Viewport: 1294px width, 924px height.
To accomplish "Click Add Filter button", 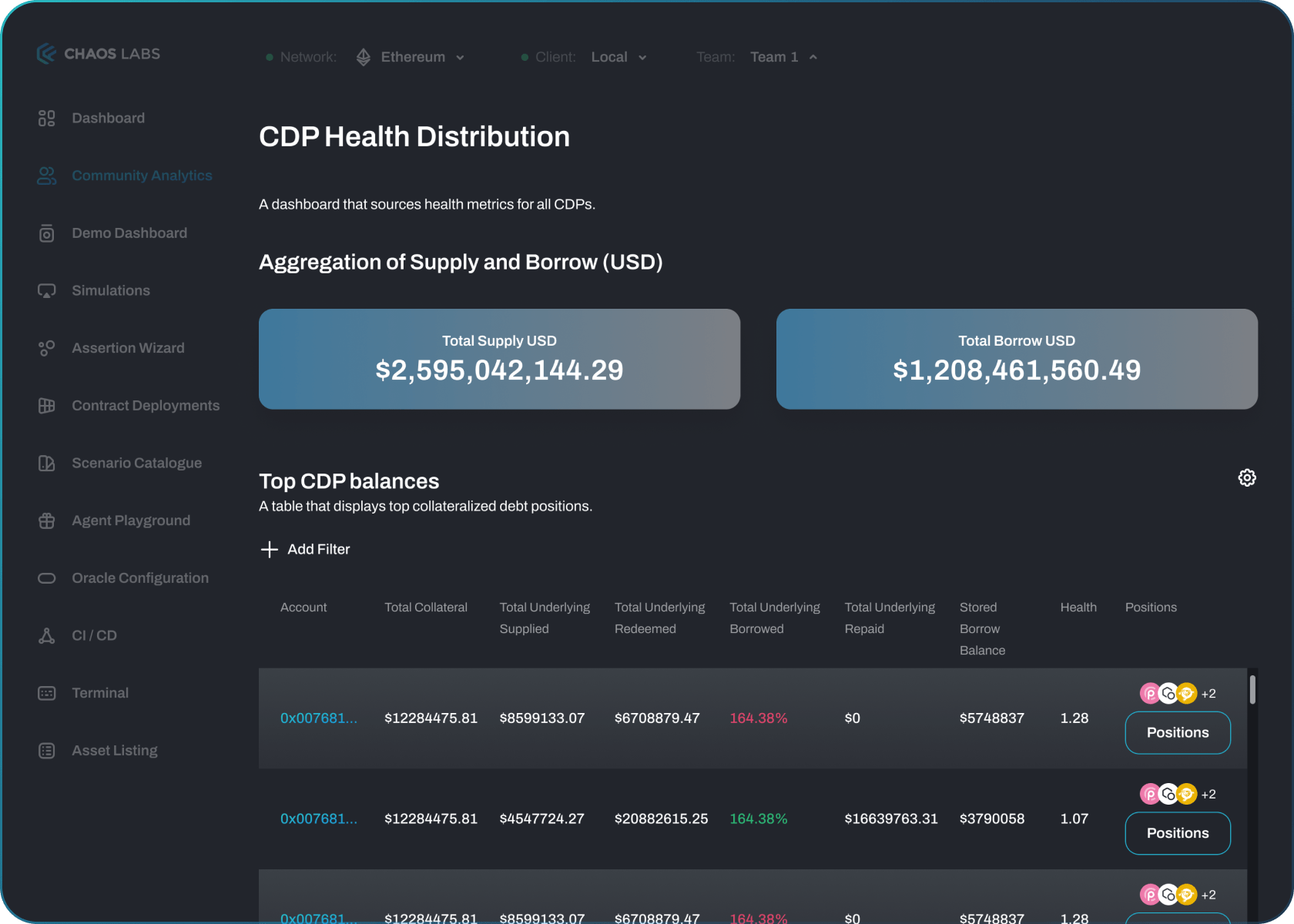I will click(x=306, y=549).
